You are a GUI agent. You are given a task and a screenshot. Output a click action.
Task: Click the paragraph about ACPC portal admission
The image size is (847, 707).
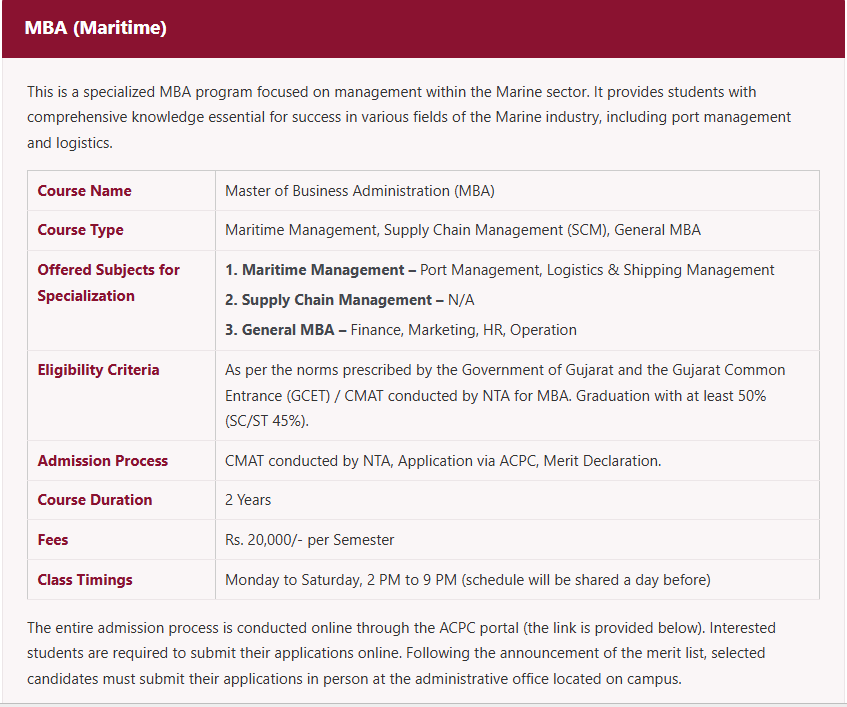tap(401, 653)
